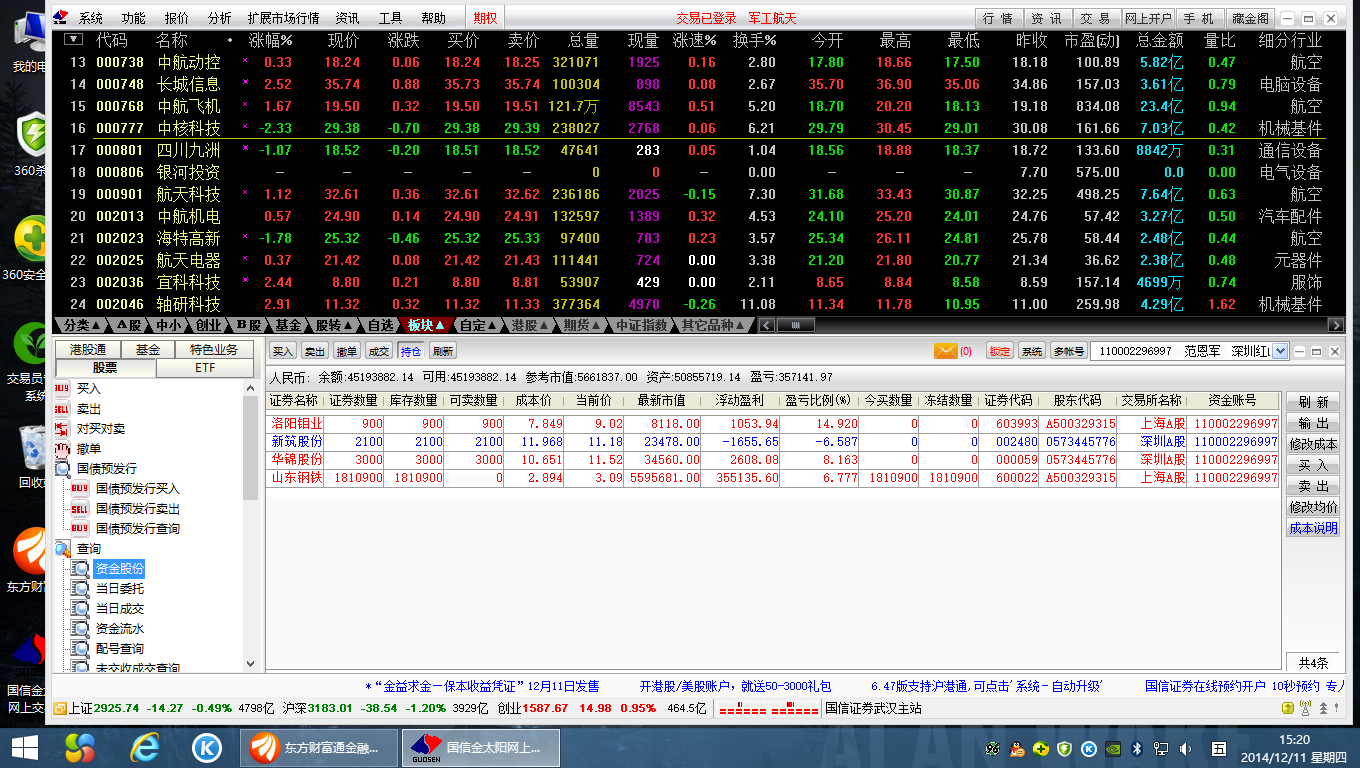Toggle the 持仓 holdings view button
The height and width of the screenshot is (768, 1360).
(410, 351)
